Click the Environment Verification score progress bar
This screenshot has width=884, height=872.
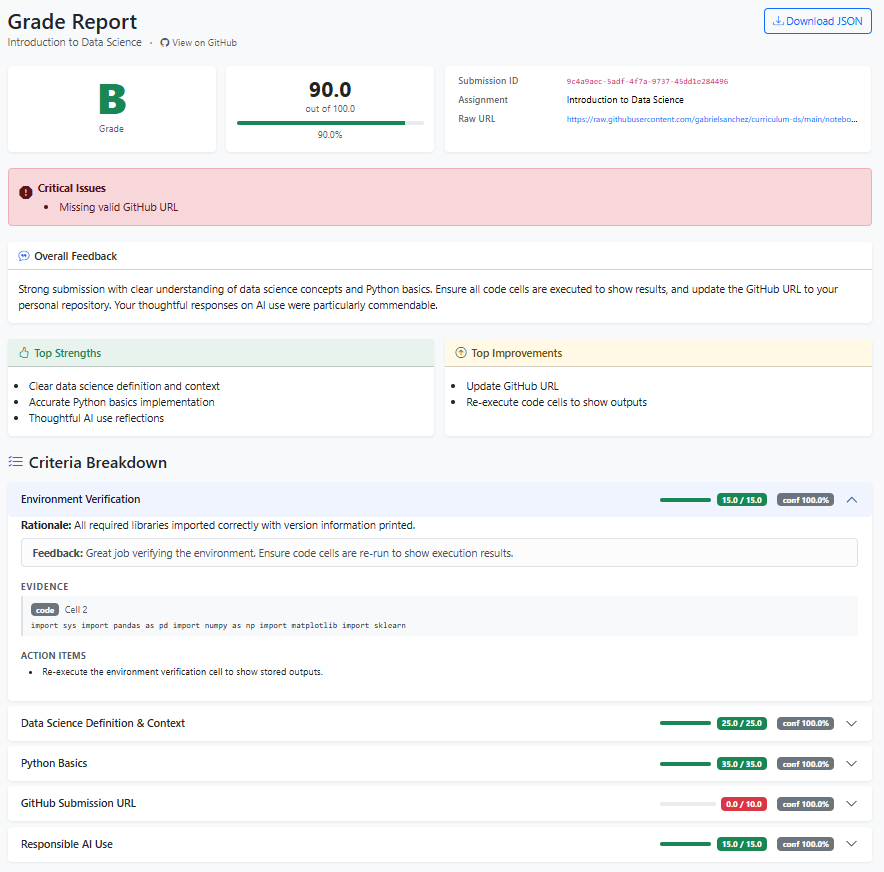tap(685, 500)
